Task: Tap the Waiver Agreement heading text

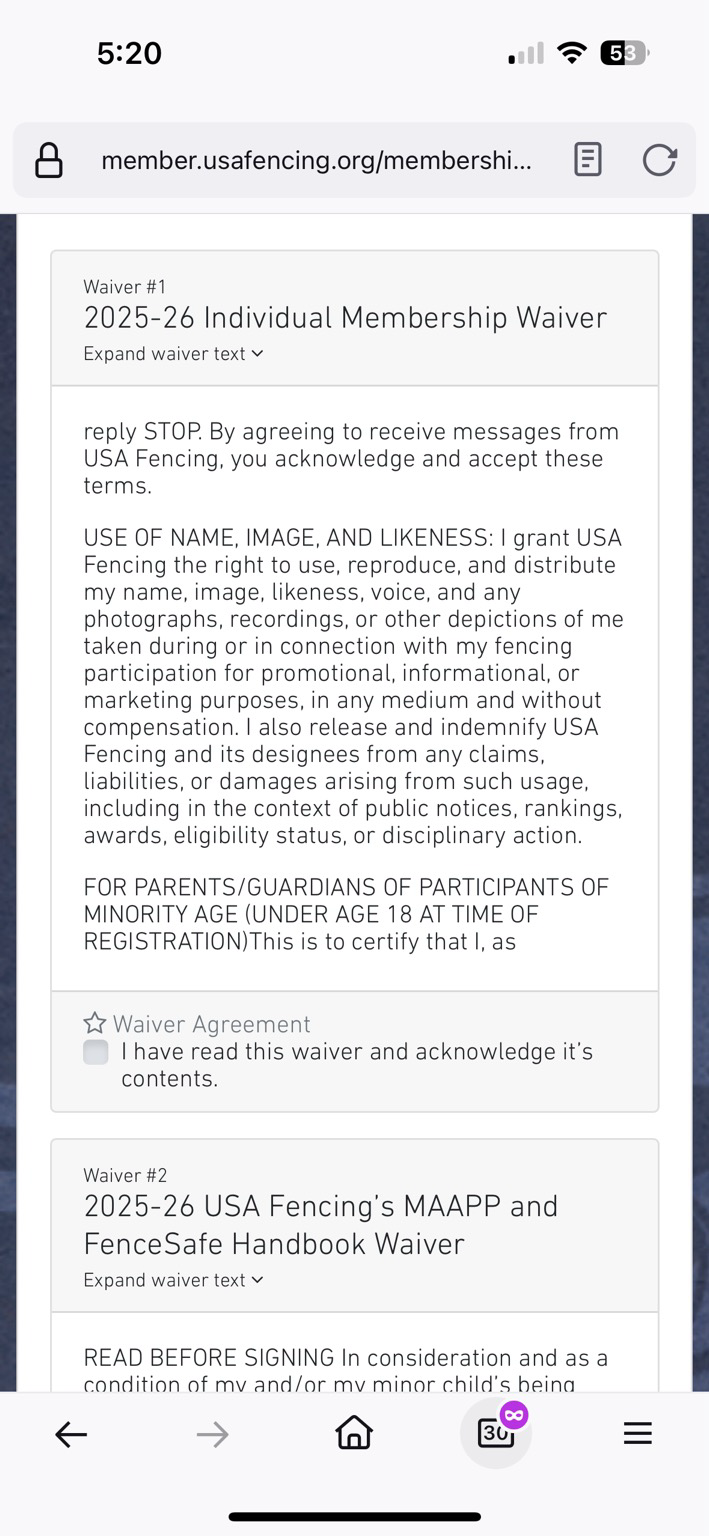Action: [x=211, y=1024]
